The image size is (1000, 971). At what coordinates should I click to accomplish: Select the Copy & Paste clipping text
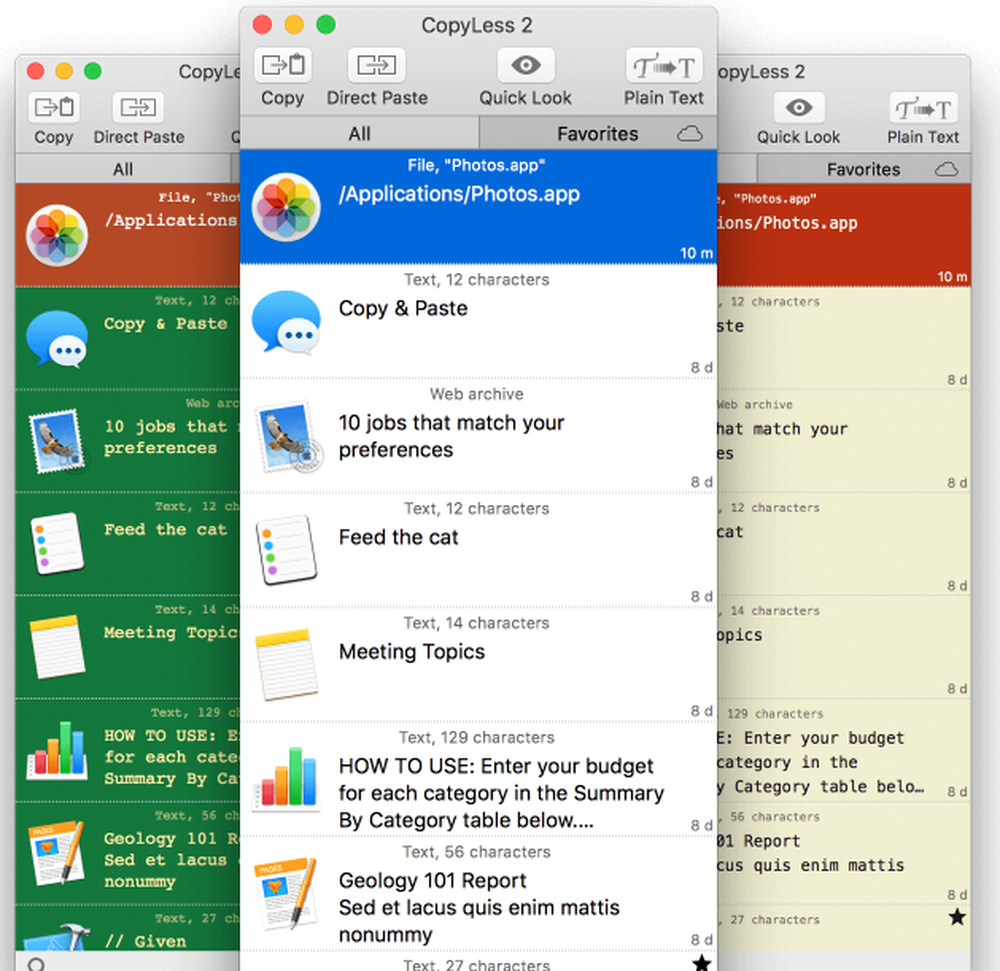tap(403, 309)
